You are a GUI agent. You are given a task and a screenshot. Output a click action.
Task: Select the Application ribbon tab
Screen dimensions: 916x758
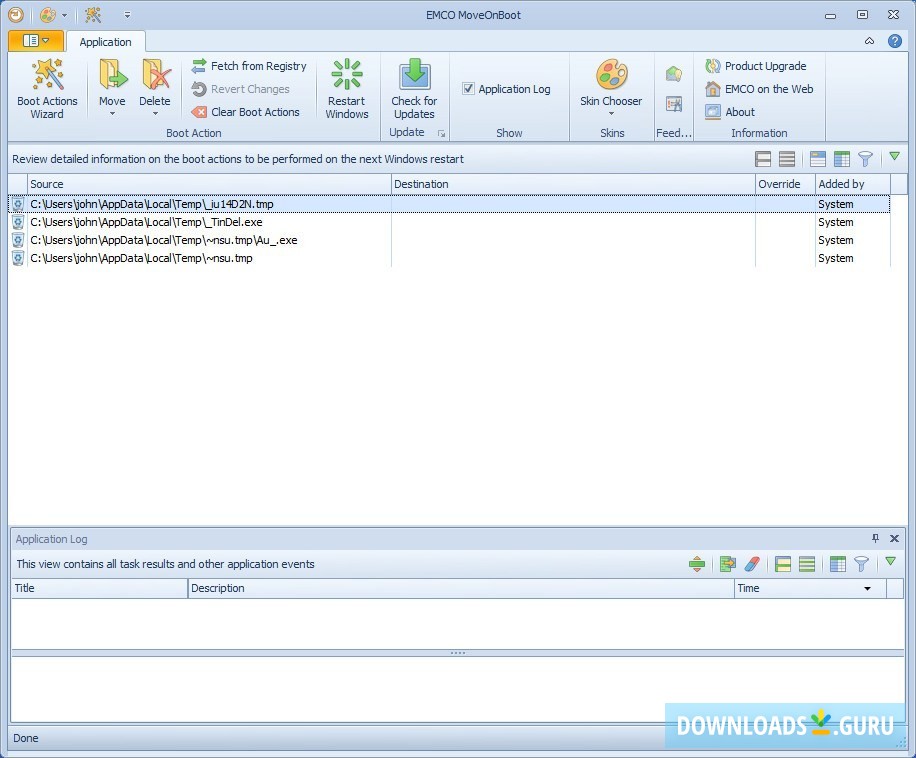106,42
